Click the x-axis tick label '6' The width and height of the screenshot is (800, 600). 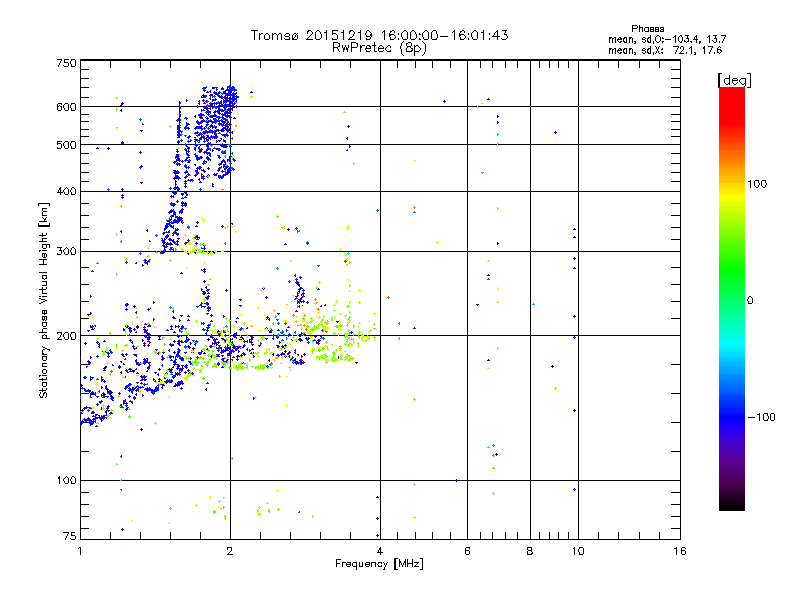coord(467,551)
